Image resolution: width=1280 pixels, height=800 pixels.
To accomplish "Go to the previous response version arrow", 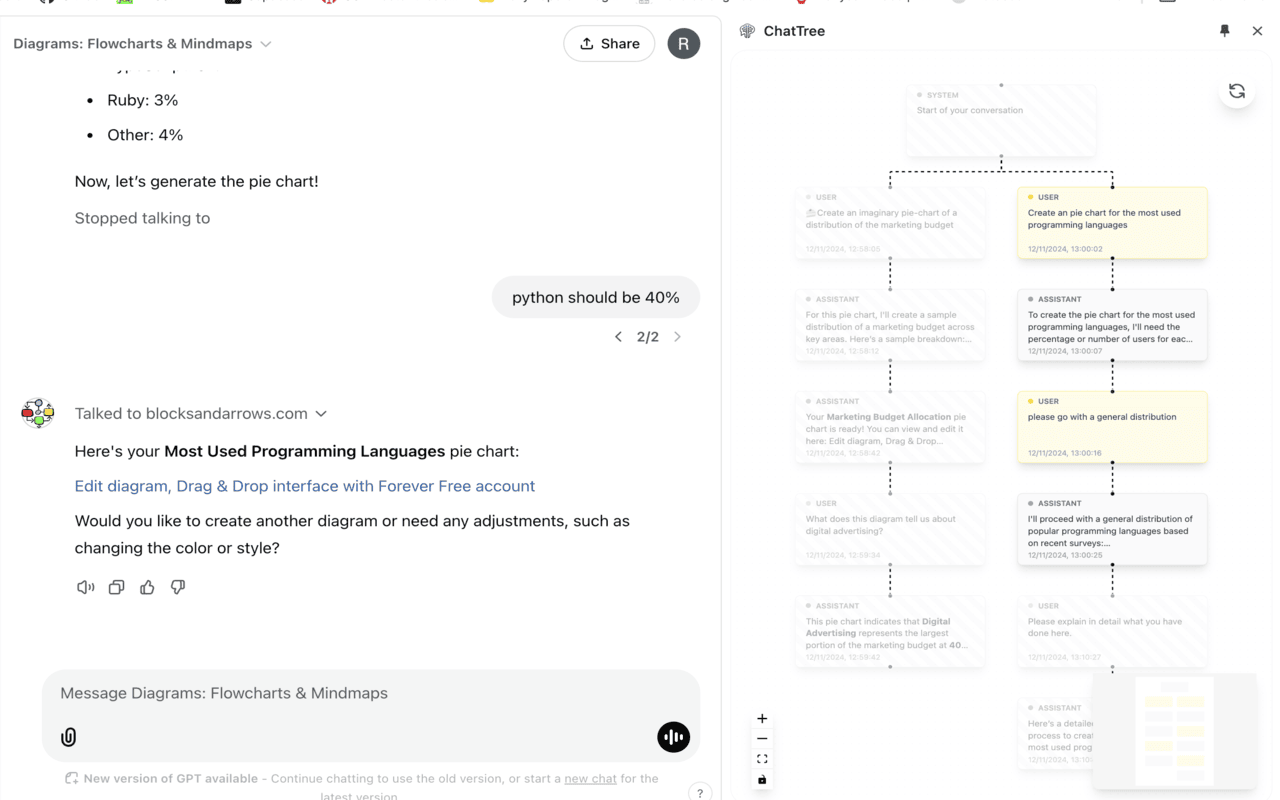I will click(618, 337).
